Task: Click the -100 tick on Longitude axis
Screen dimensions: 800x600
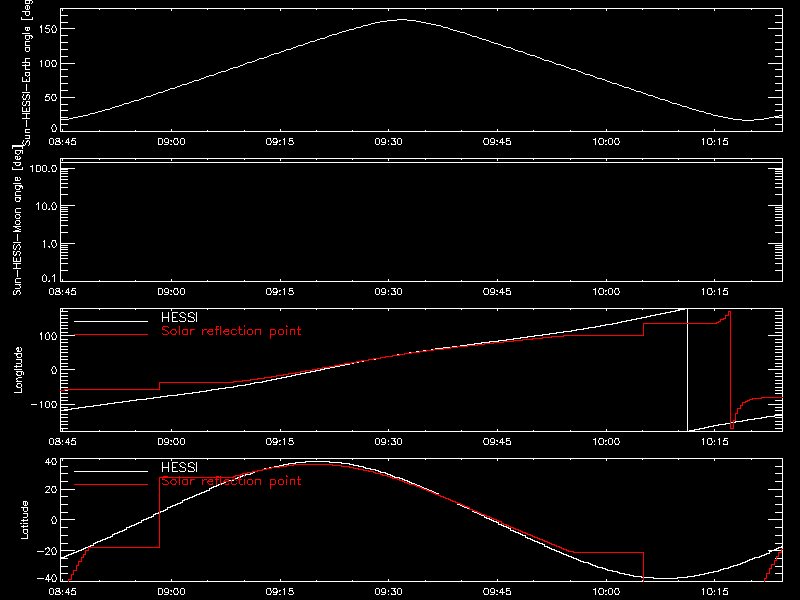Action: (44, 404)
